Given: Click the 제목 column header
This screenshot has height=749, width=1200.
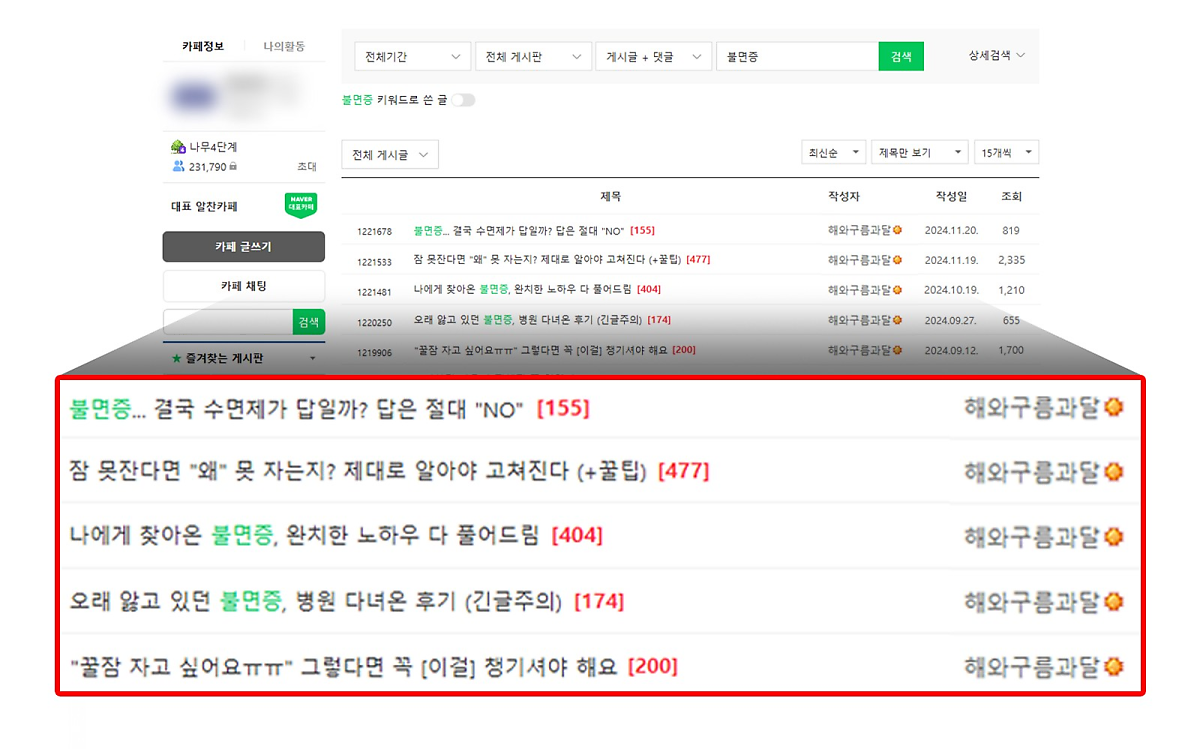Looking at the screenshot, I should (x=610, y=196).
